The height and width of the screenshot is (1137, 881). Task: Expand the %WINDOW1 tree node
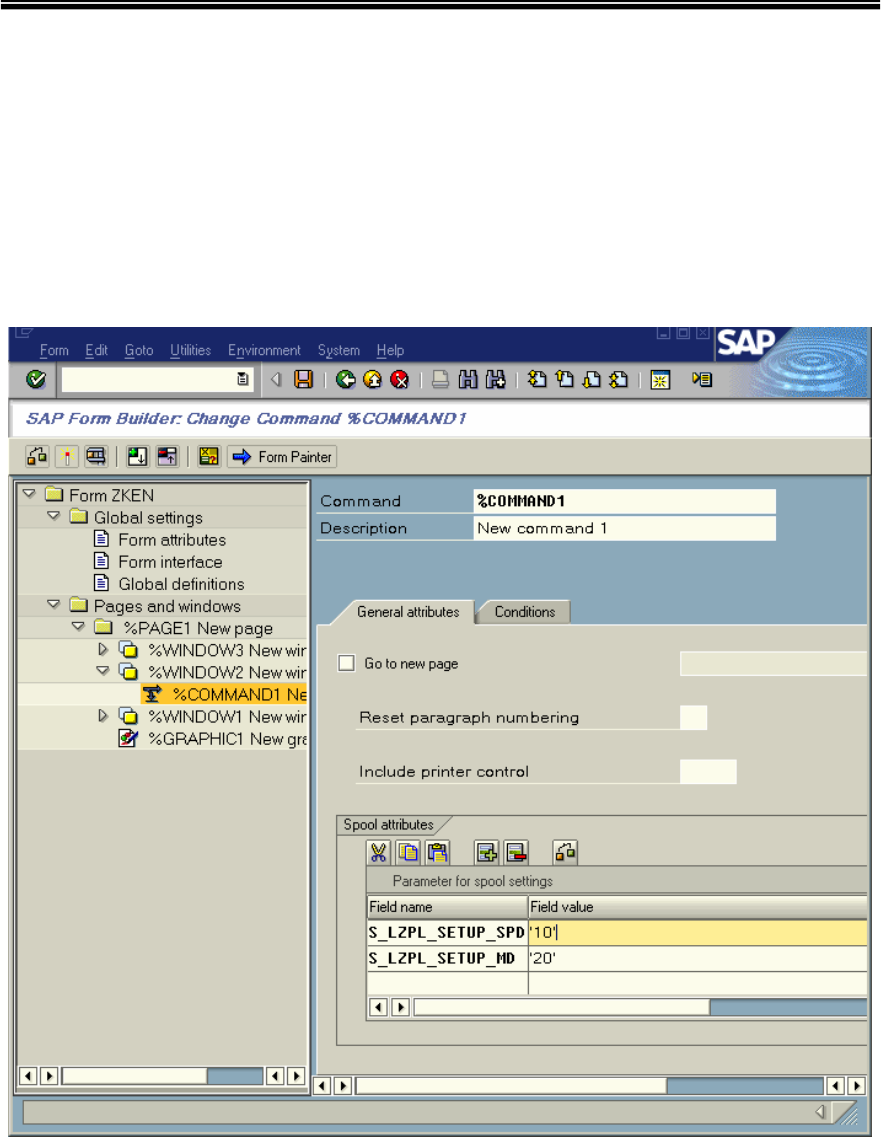103,715
